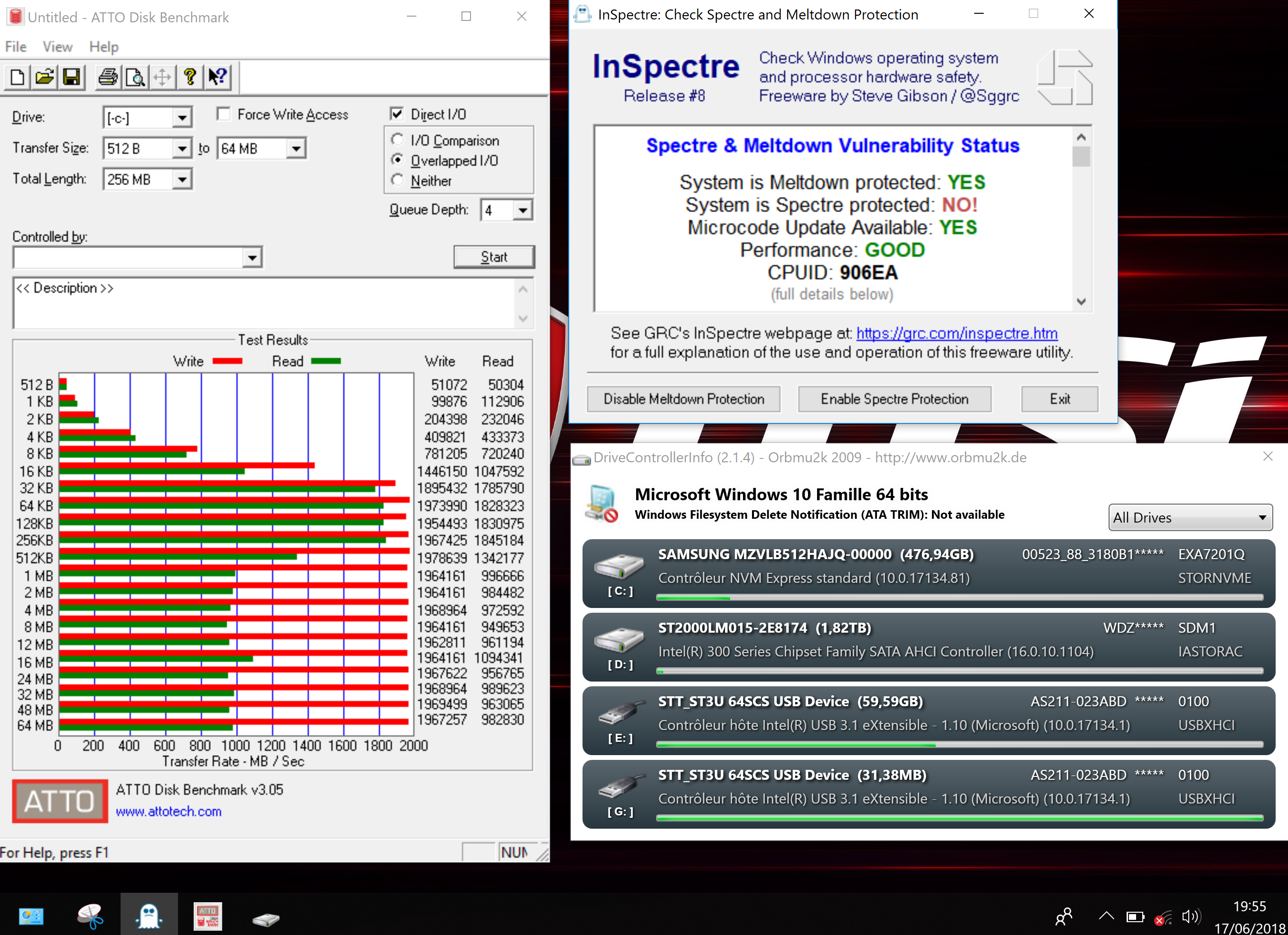Click the E: USB drive icon
The height and width of the screenshot is (935, 1288).
click(x=621, y=713)
